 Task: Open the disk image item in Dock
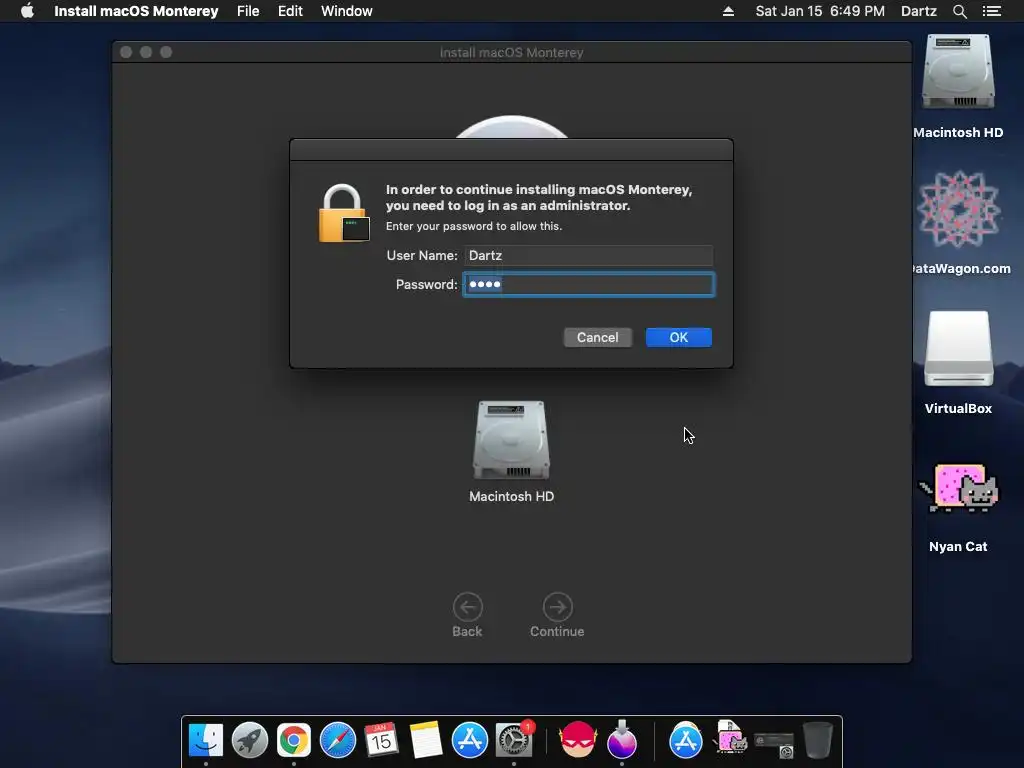(773, 743)
